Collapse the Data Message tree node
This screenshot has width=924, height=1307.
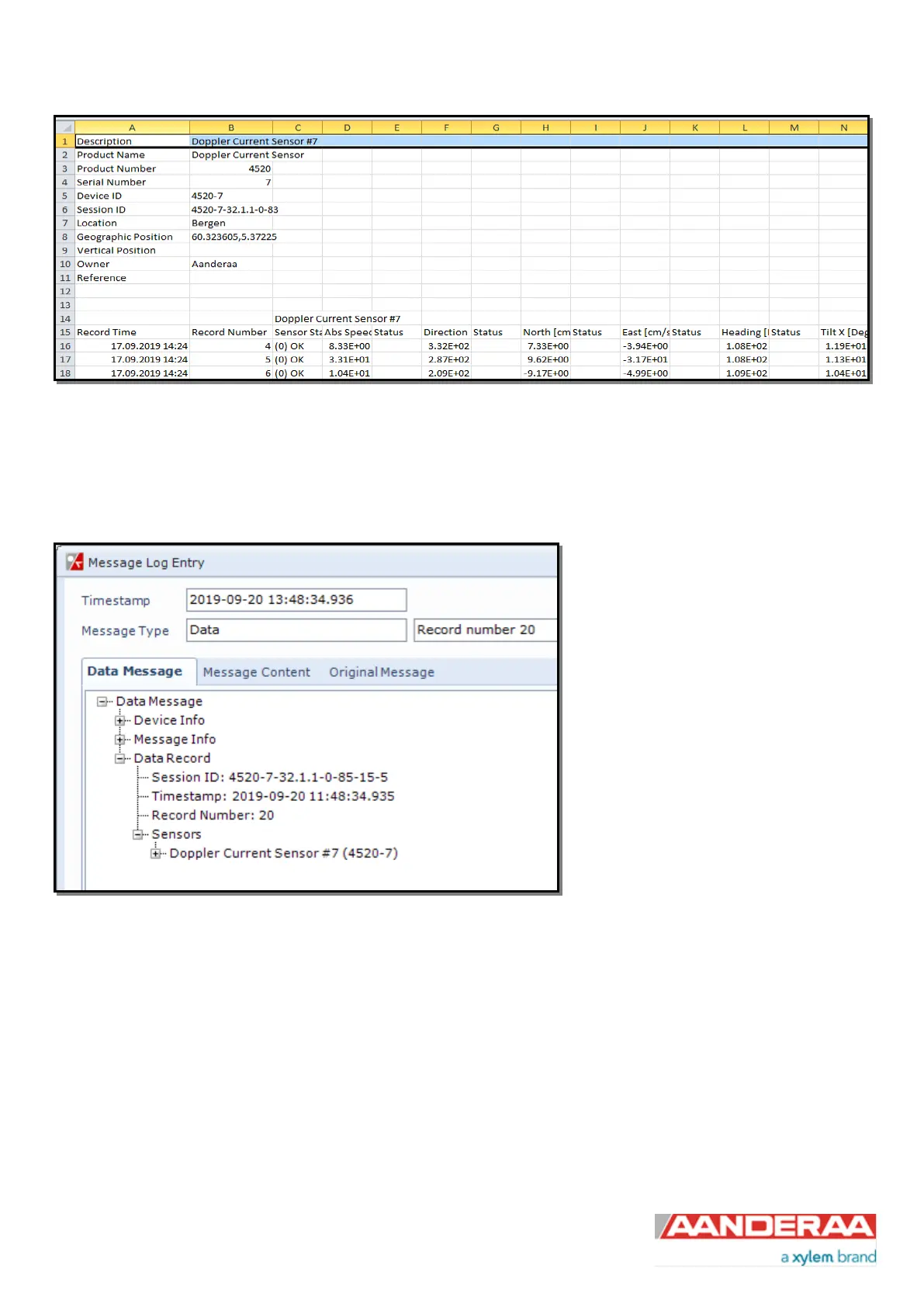(x=102, y=702)
